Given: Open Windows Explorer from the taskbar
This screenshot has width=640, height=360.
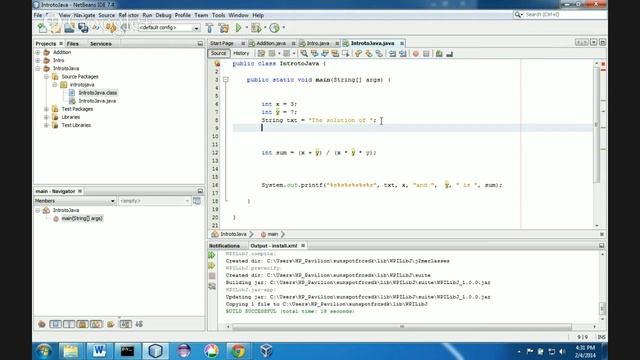Looking at the screenshot, I should pos(71,351).
